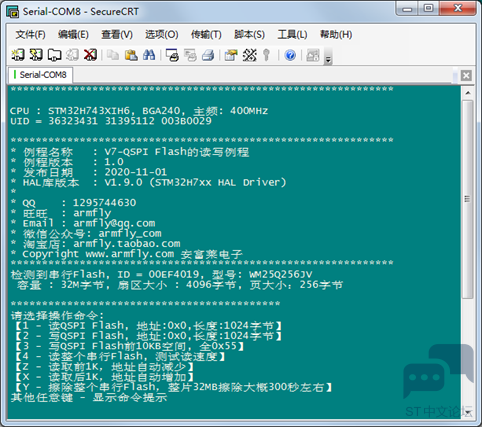Click command Z 地址自动减少 line

click(104, 367)
